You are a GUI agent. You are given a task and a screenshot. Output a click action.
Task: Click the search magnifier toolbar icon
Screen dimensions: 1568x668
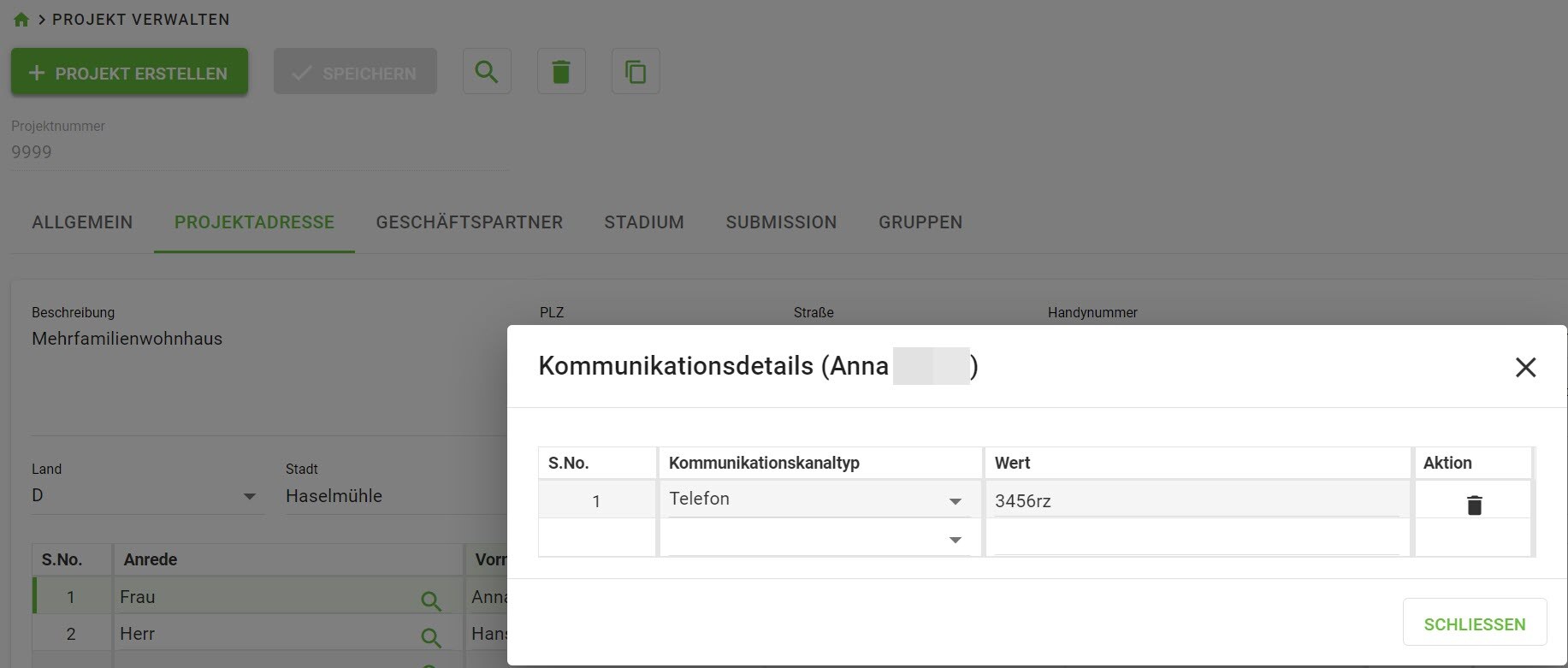point(487,71)
